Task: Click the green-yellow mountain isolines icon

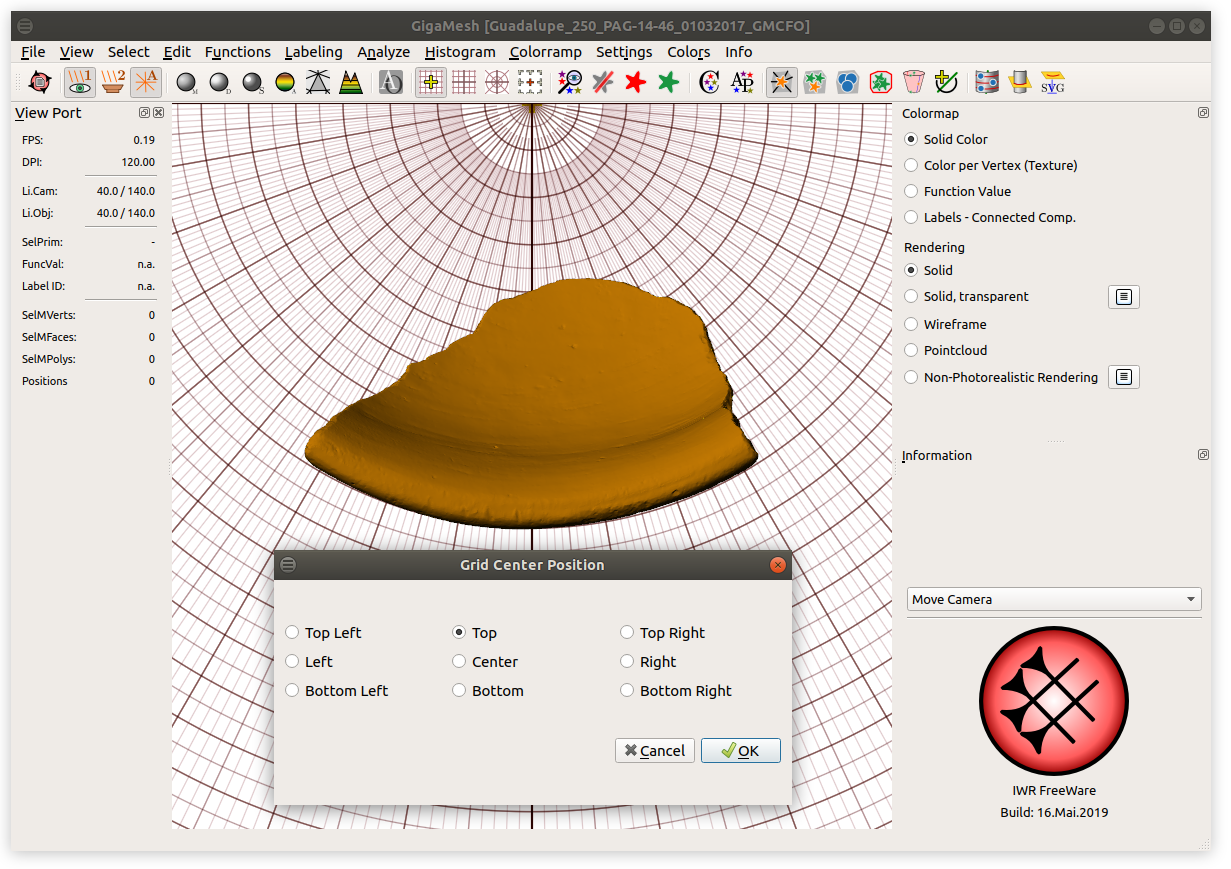Action: click(x=351, y=82)
